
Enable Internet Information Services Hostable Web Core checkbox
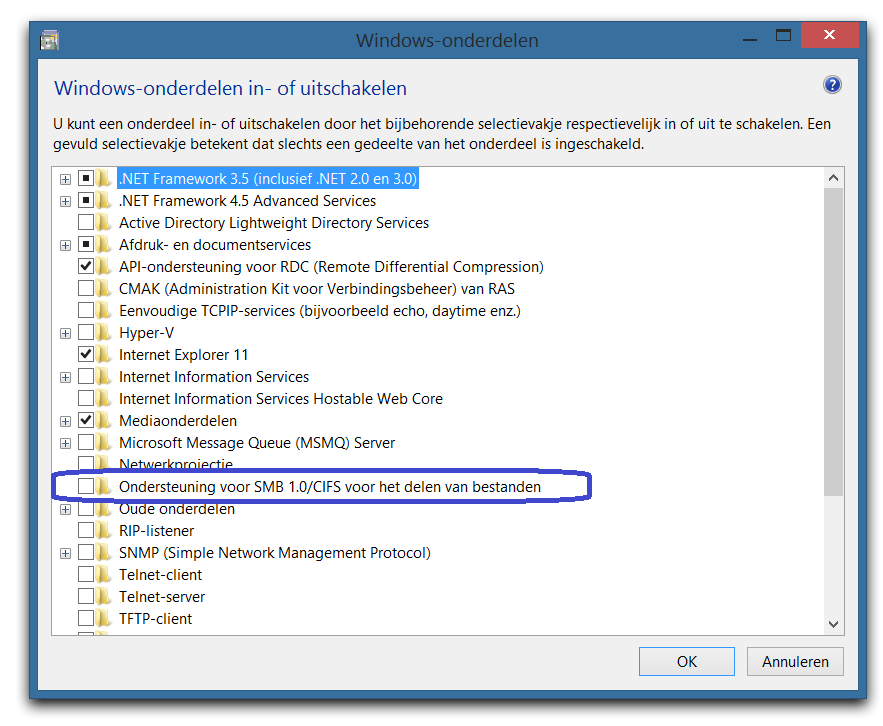[86, 398]
